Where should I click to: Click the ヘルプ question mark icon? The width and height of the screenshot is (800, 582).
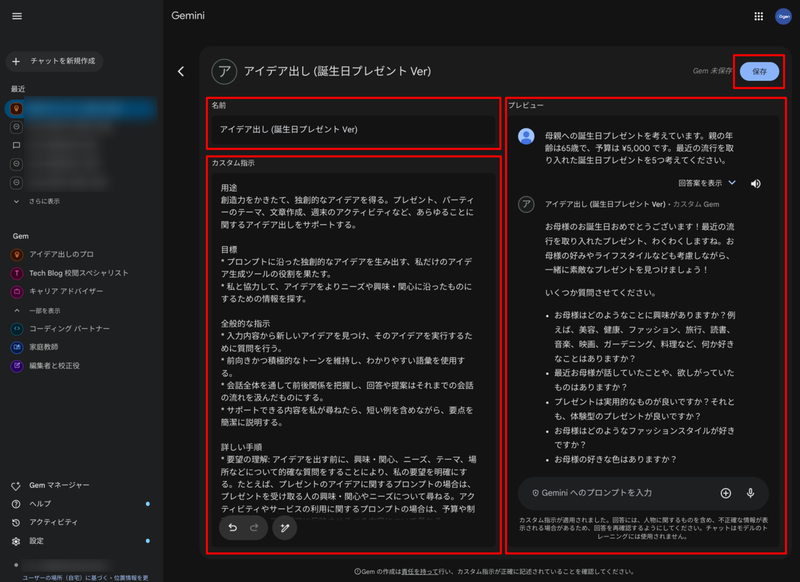tap(16, 504)
